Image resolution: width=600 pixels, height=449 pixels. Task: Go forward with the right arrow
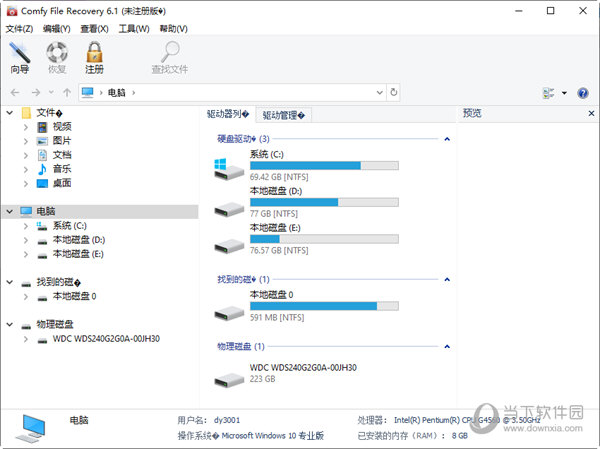(36, 92)
